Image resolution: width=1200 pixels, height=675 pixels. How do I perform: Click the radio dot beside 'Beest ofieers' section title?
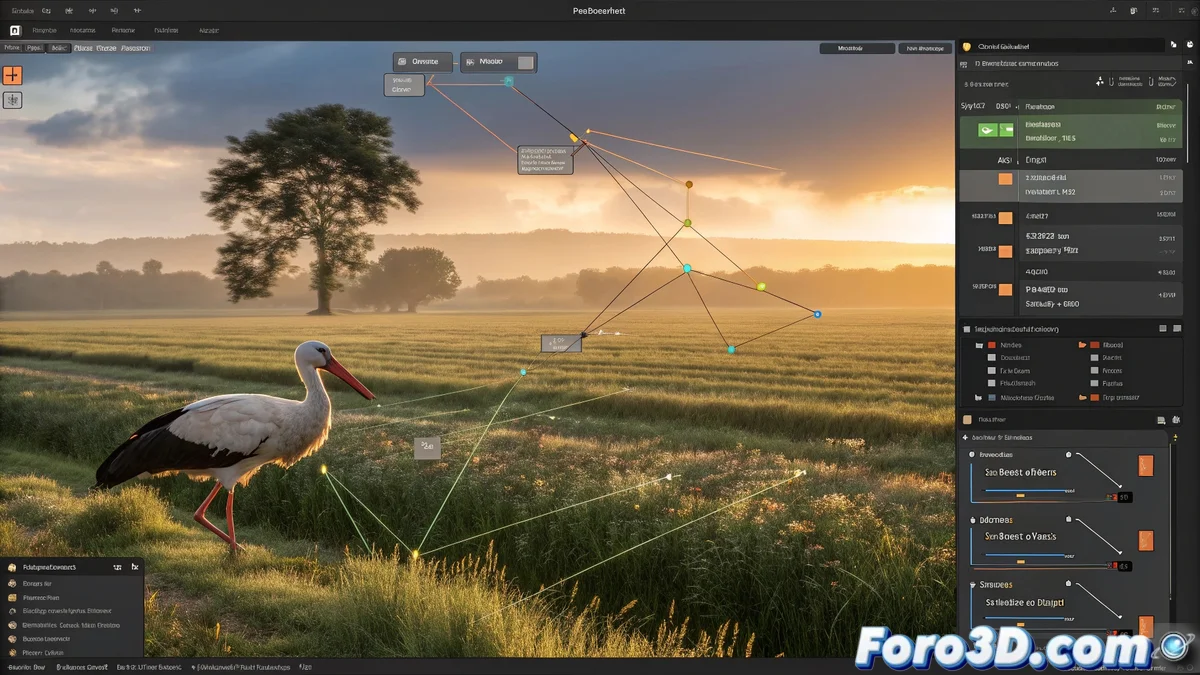972,454
